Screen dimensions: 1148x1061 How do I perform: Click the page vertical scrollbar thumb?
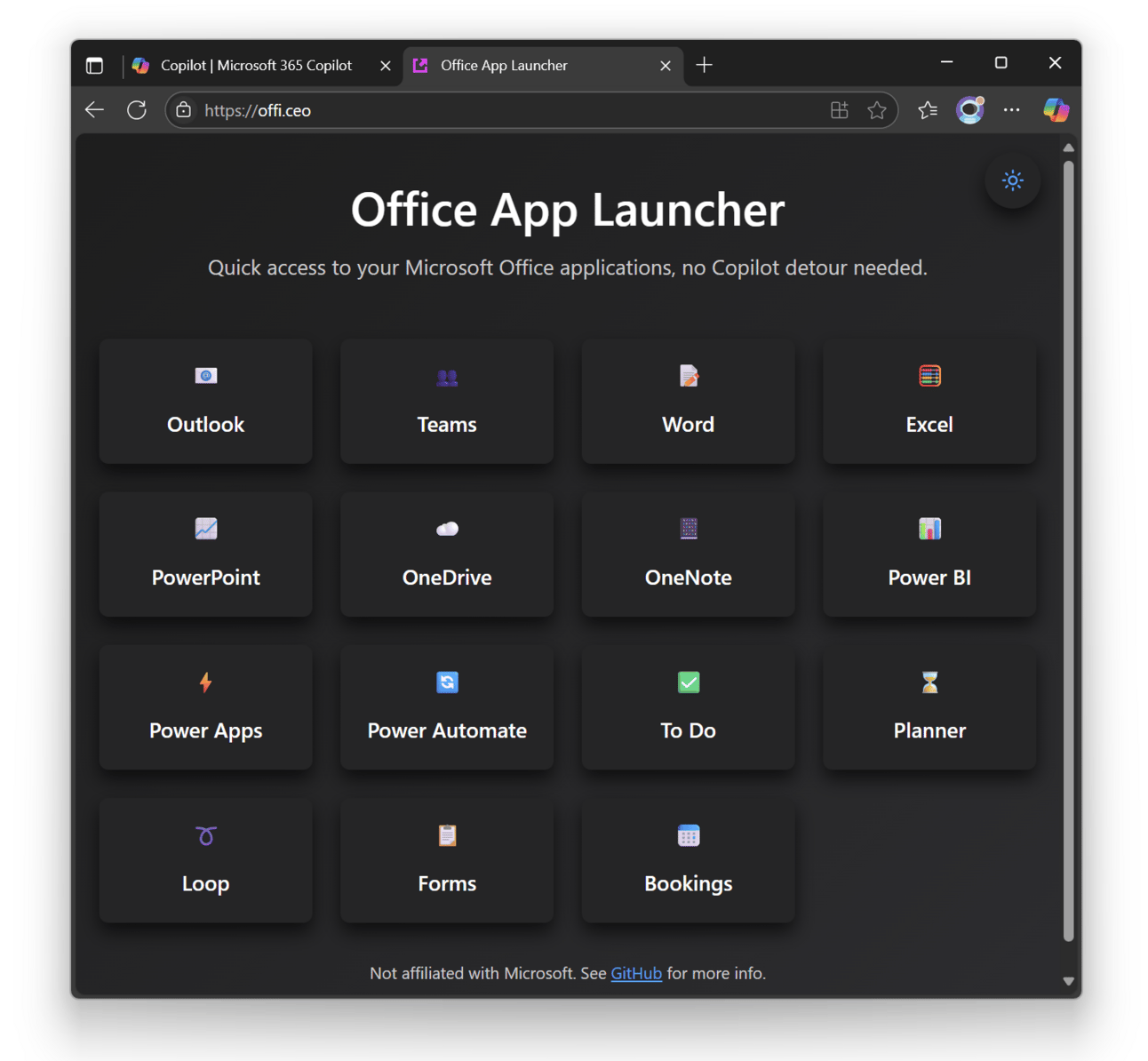pos(1068,551)
